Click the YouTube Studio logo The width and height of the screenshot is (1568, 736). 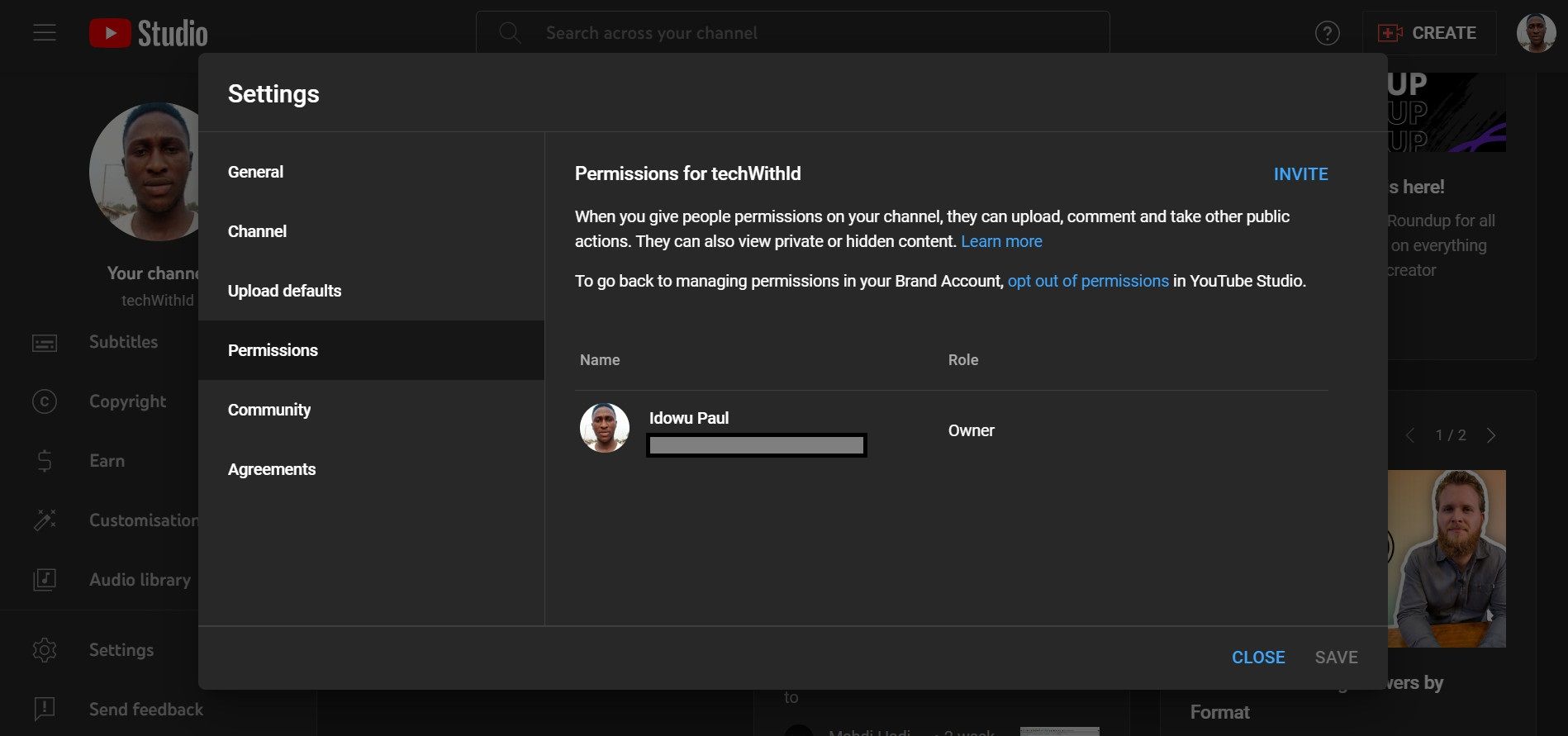tap(149, 33)
